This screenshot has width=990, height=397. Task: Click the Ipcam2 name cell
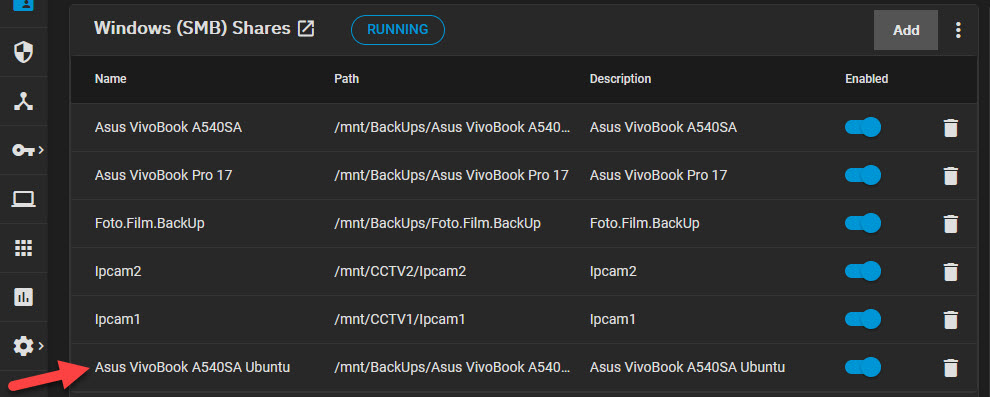click(118, 271)
